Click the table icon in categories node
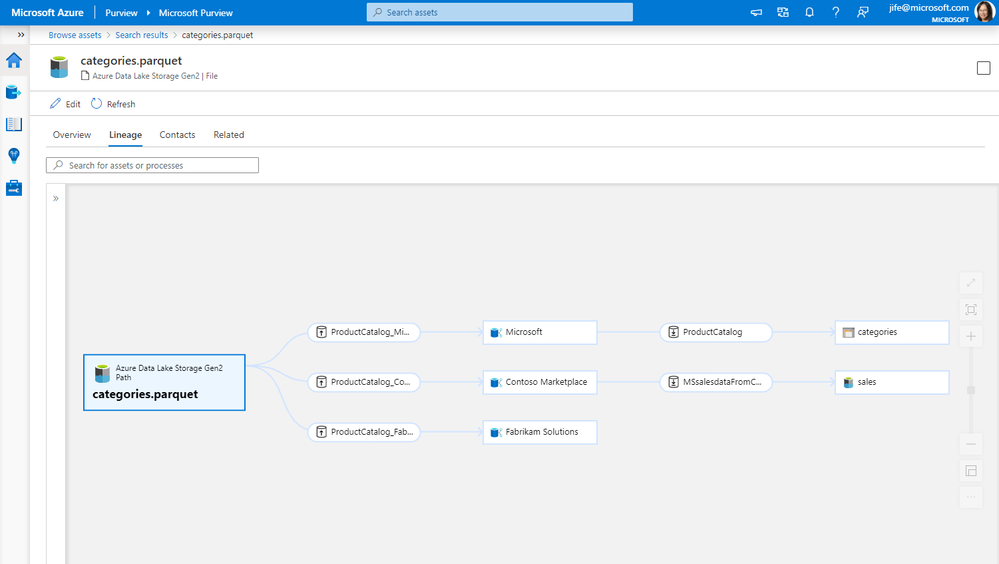 [848, 332]
